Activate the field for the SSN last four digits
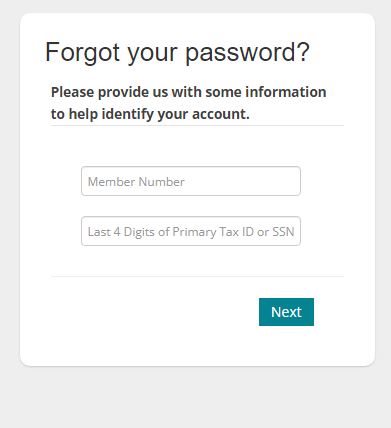391x428 pixels. pyautogui.click(x=191, y=231)
